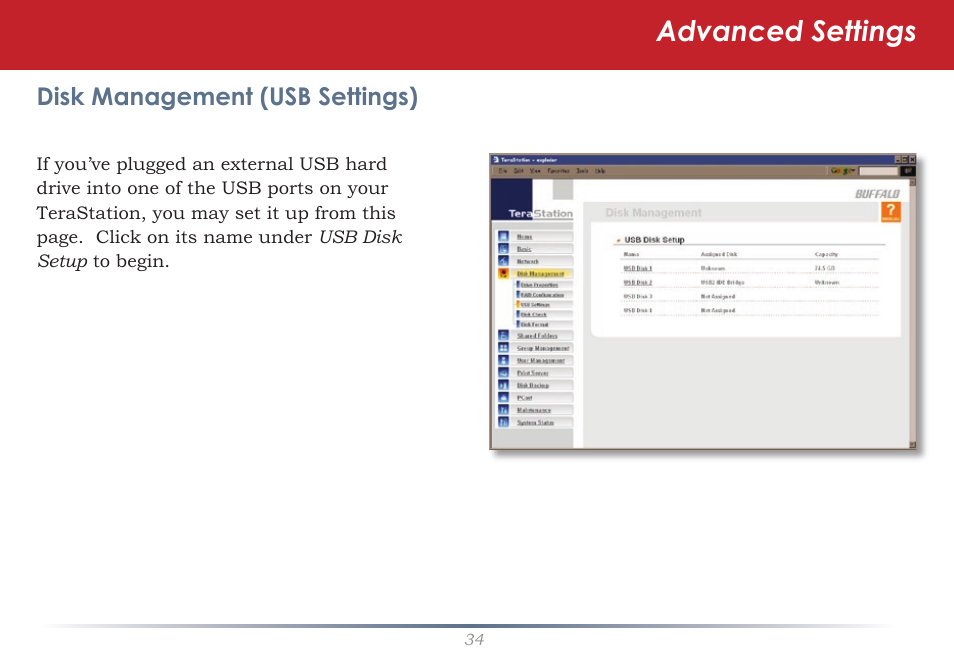Click the Basic settings icon
The width and height of the screenshot is (954, 661).
(503, 248)
